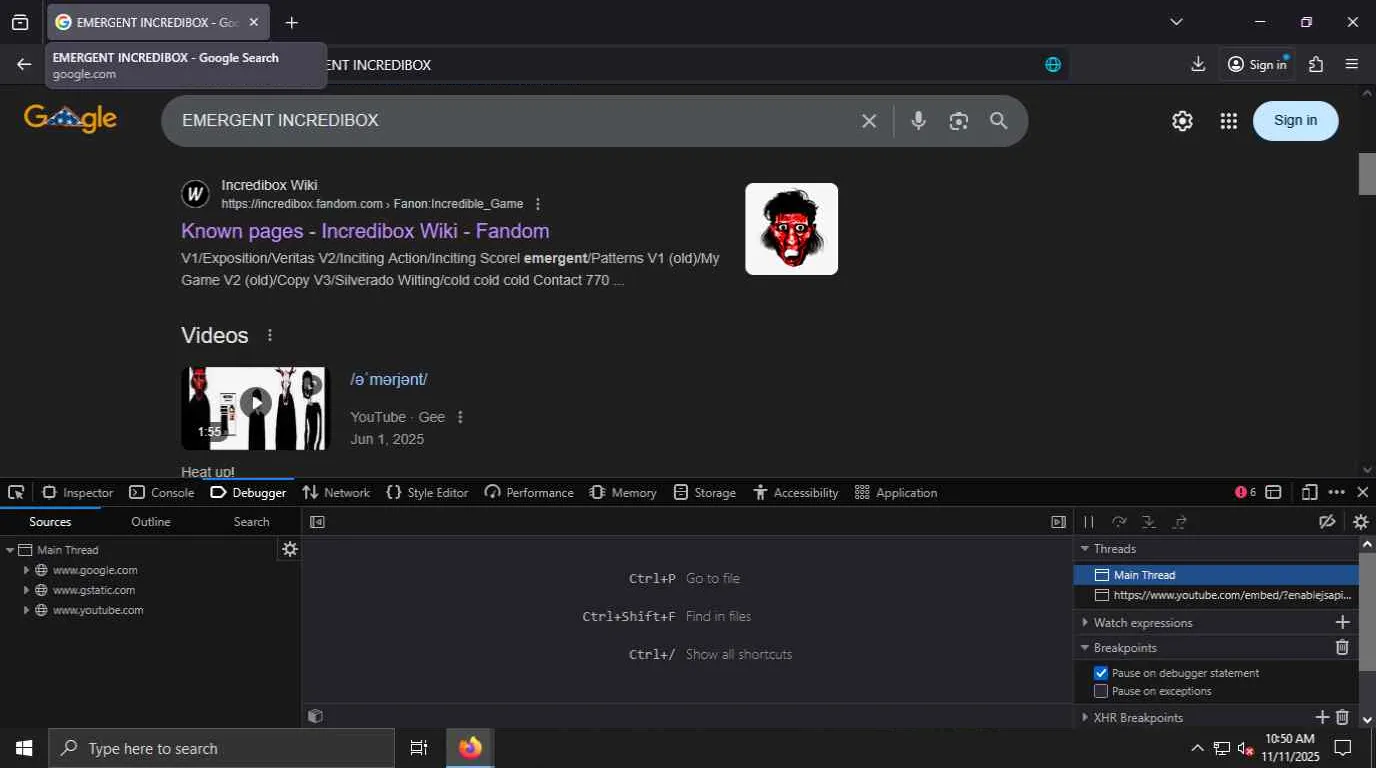This screenshot has width=1376, height=768.
Task: Expand the Watch expressions section
Action: [x=1085, y=623]
